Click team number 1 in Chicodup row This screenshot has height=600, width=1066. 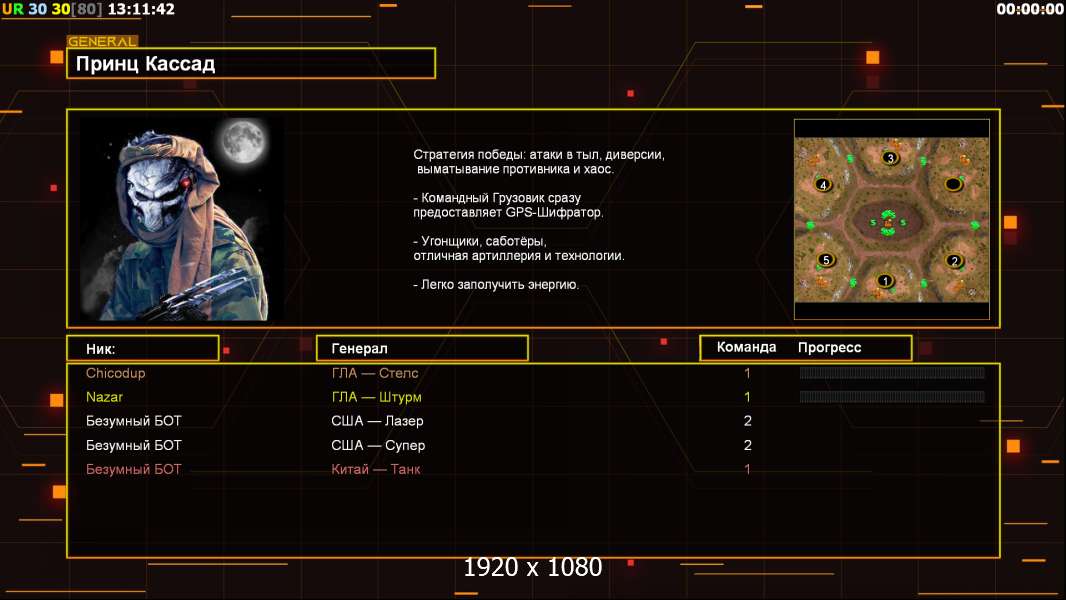point(747,373)
